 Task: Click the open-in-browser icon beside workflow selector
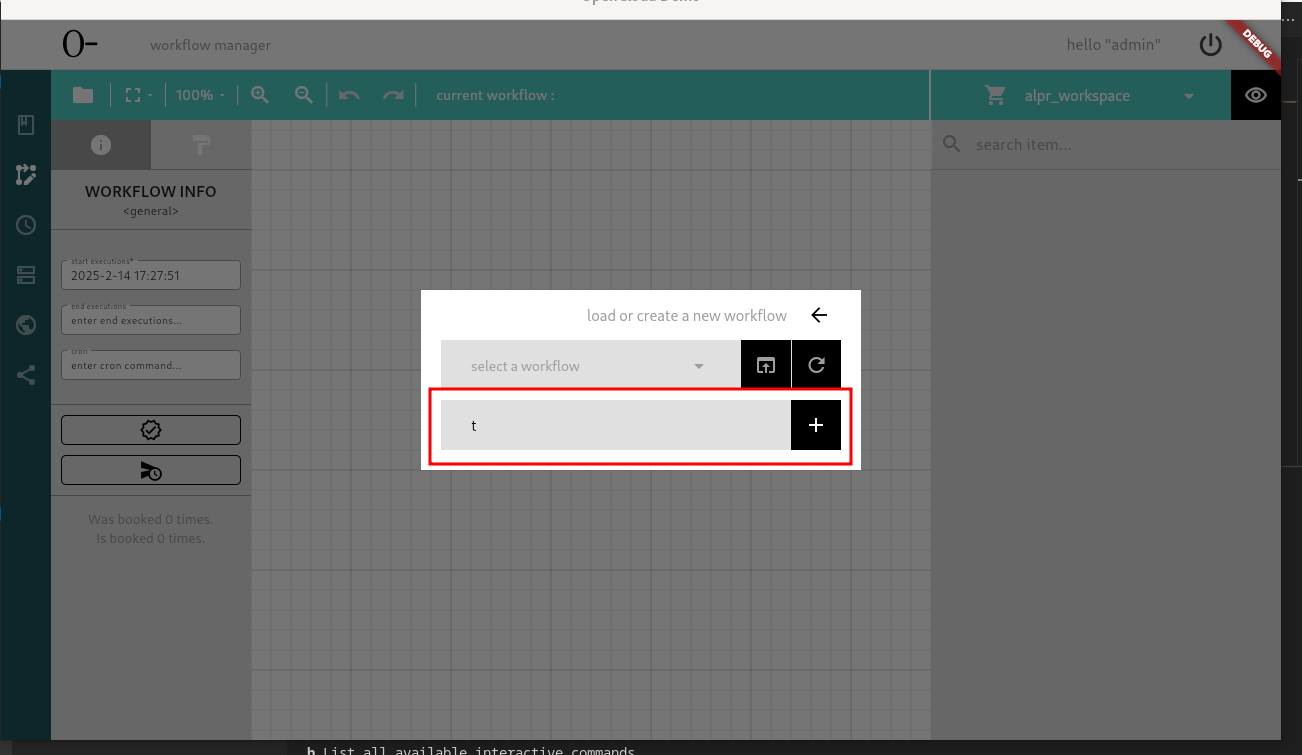(765, 365)
